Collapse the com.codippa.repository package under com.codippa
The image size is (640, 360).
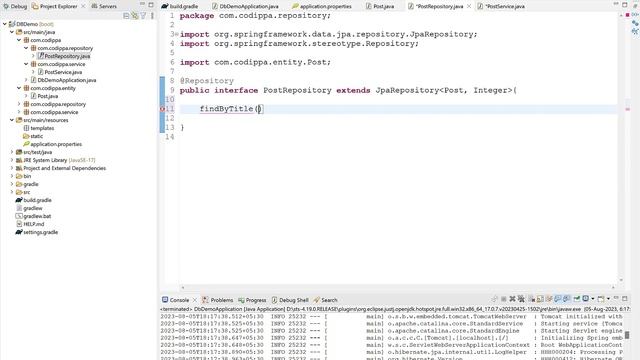click(x=26, y=48)
